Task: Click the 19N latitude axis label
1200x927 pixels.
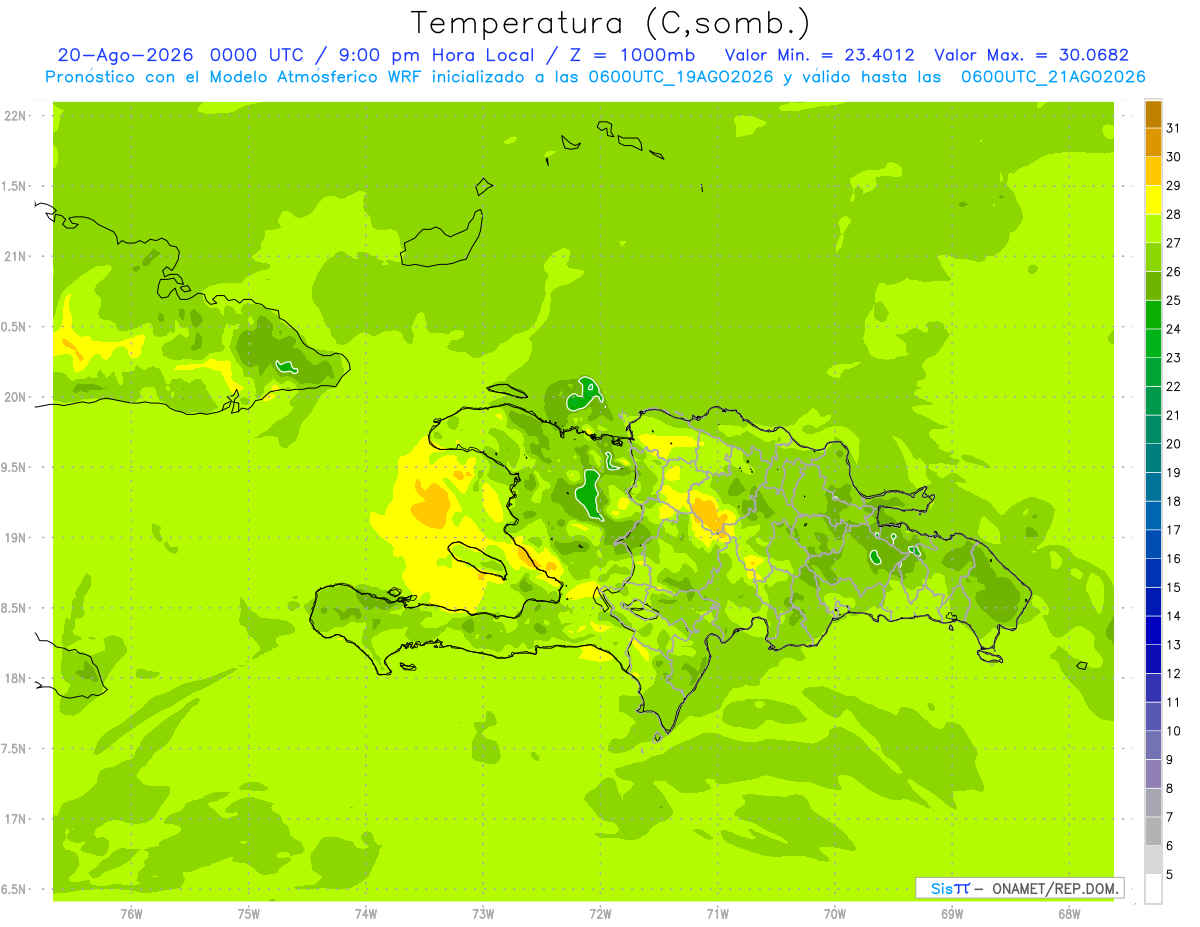Action: (17, 538)
